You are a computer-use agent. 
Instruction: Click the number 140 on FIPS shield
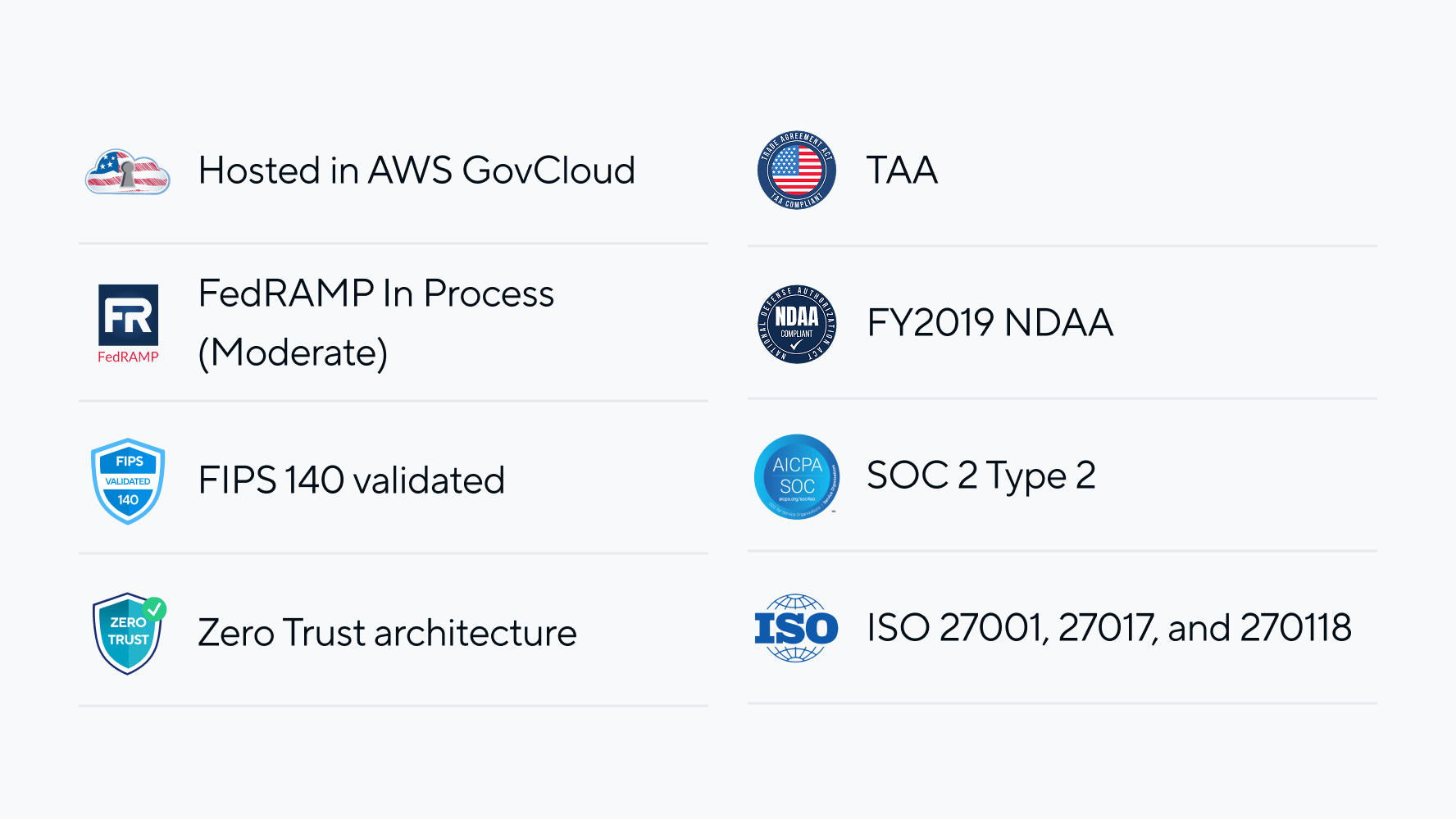click(128, 499)
